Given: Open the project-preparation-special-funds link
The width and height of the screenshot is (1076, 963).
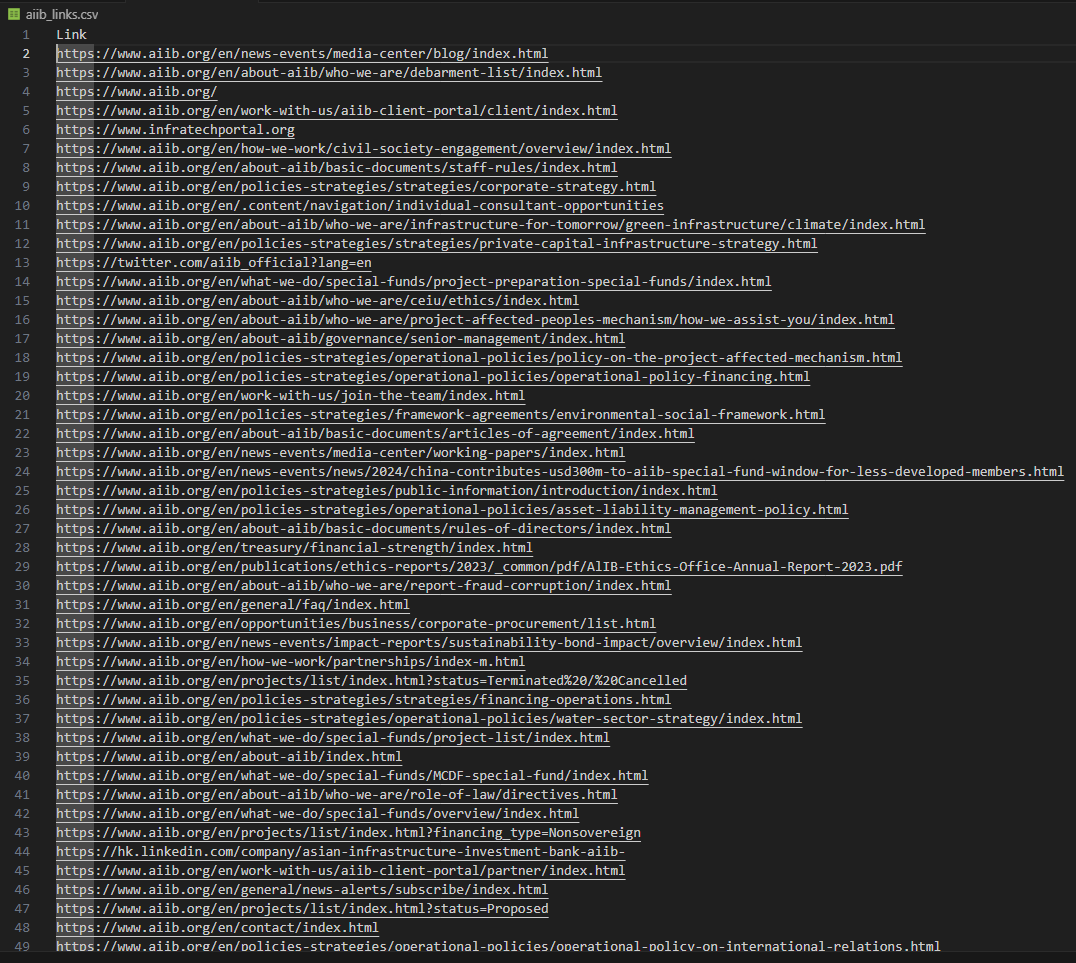Looking at the screenshot, I should [x=414, y=281].
